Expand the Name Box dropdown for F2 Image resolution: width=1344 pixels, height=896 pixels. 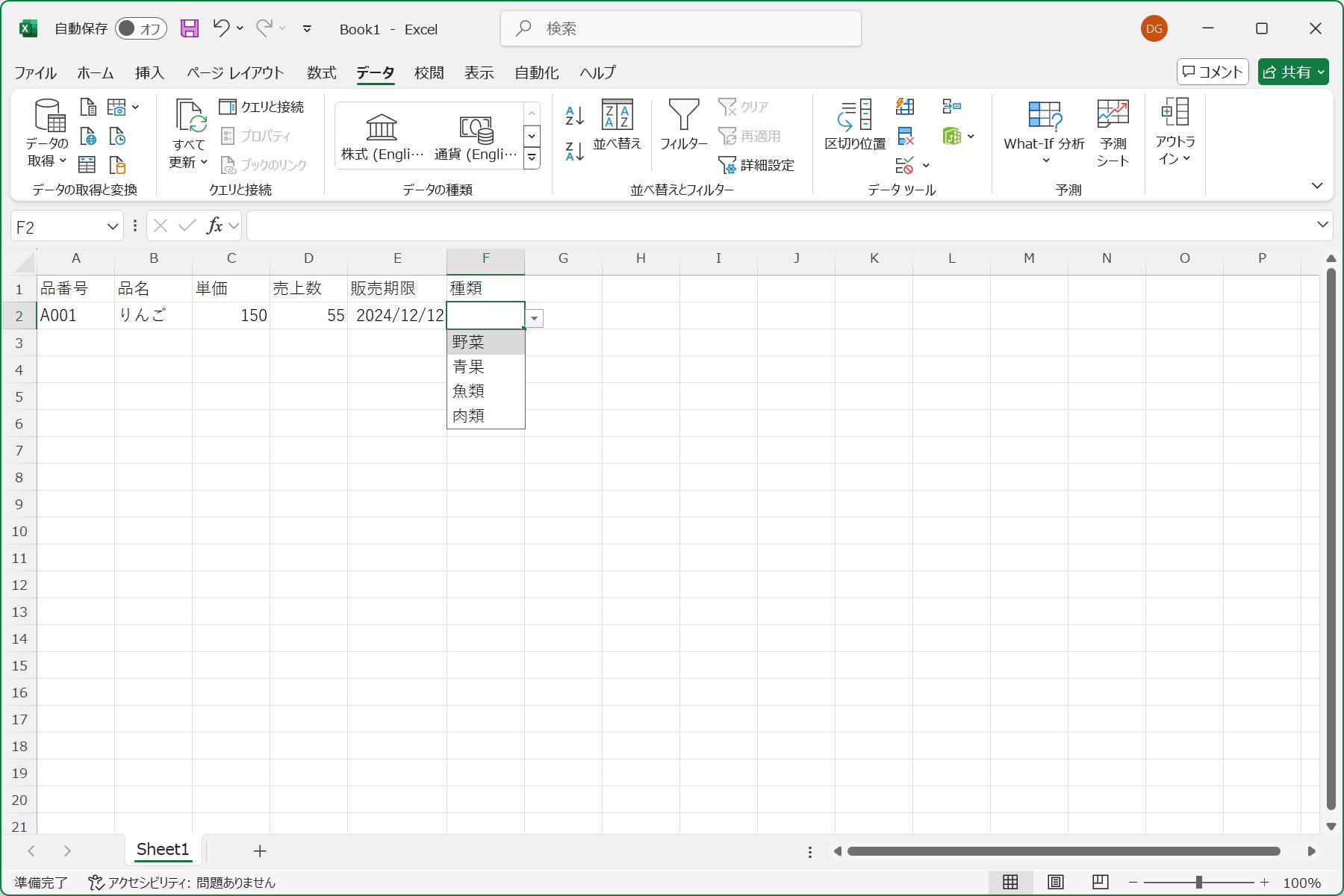[x=113, y=226]
